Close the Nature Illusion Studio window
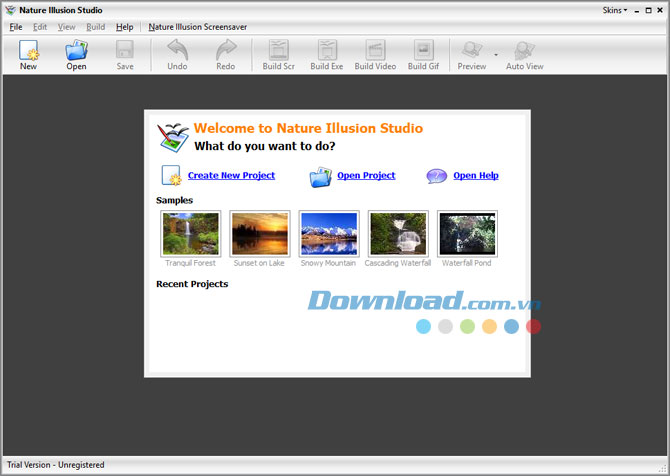The width and height of the screenshot is (670, 476). [660, 10]
